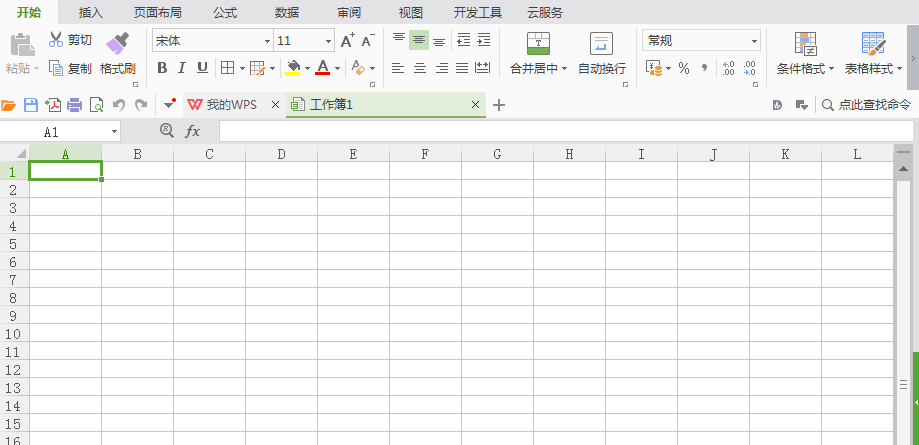This screenshot has width=919, height=445.
Task: Expand the number format dropdown showing 常规
Action: (754, 41)
